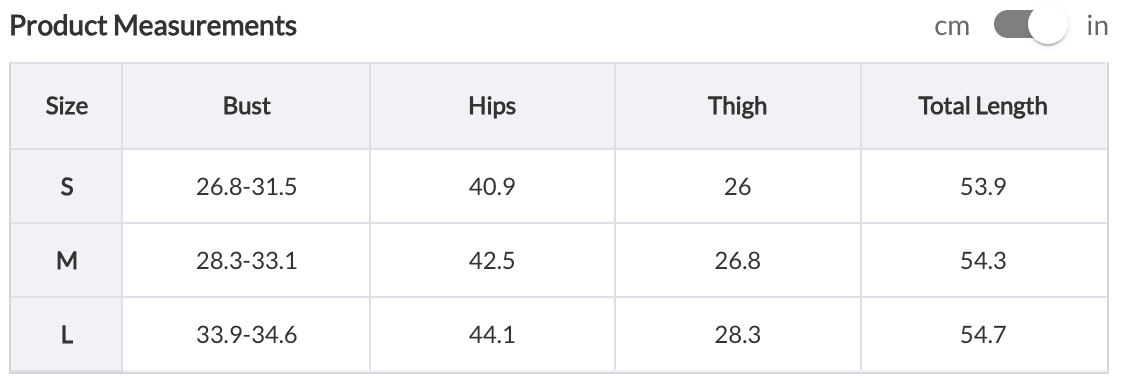This screenshot has width=1122, height=382.
Task: Click the Hips column header
Action: coord(492,106)
